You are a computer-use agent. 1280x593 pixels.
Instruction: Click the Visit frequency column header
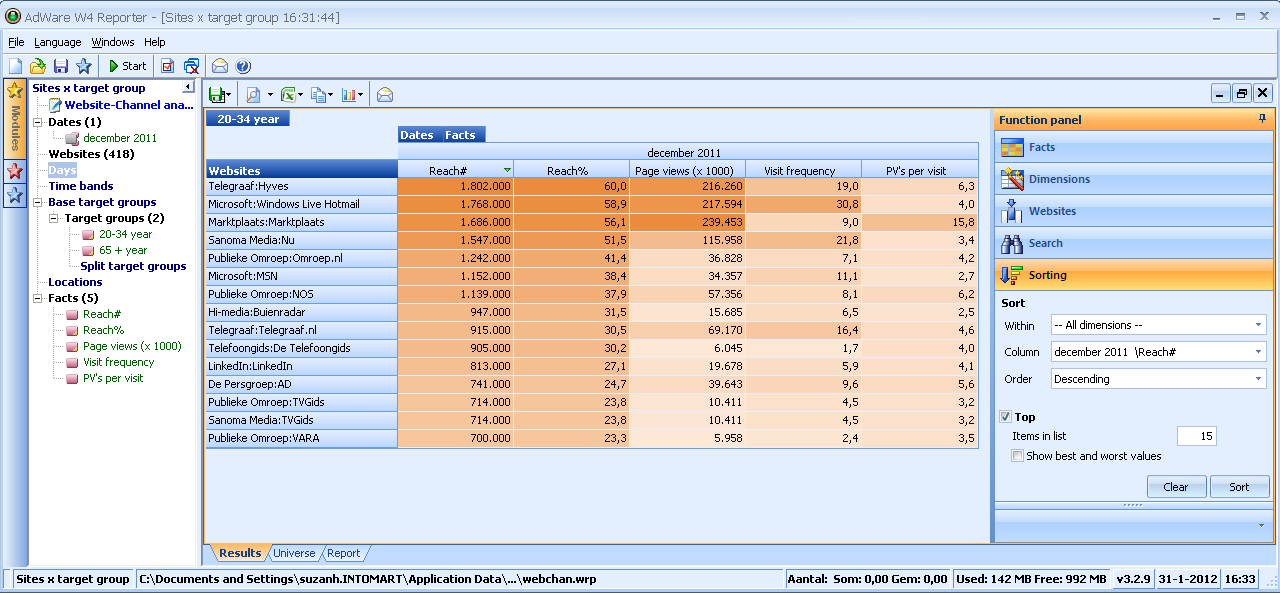803,170
